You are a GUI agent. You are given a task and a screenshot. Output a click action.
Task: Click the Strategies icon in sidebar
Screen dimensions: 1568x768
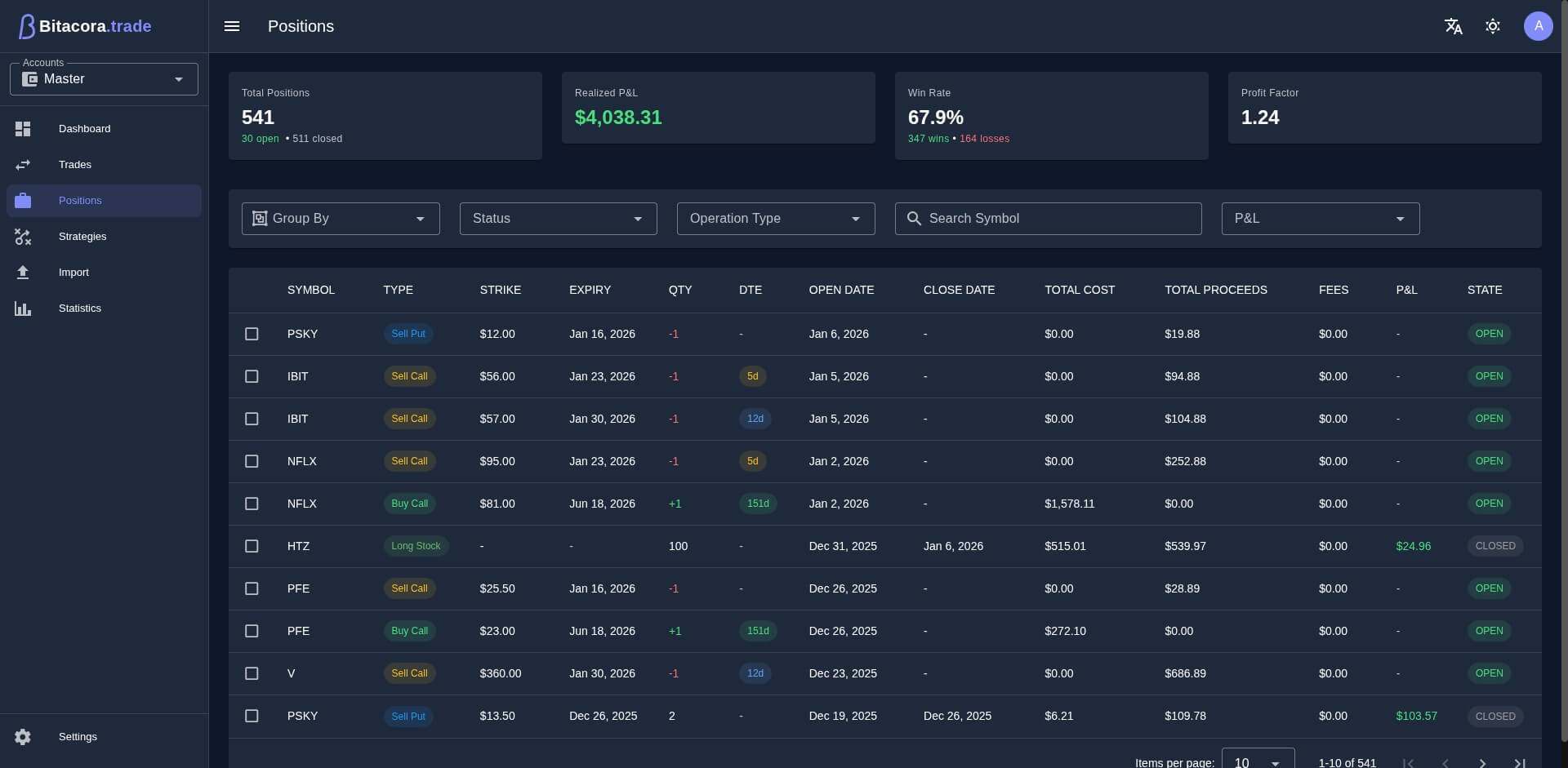[23, 237]
